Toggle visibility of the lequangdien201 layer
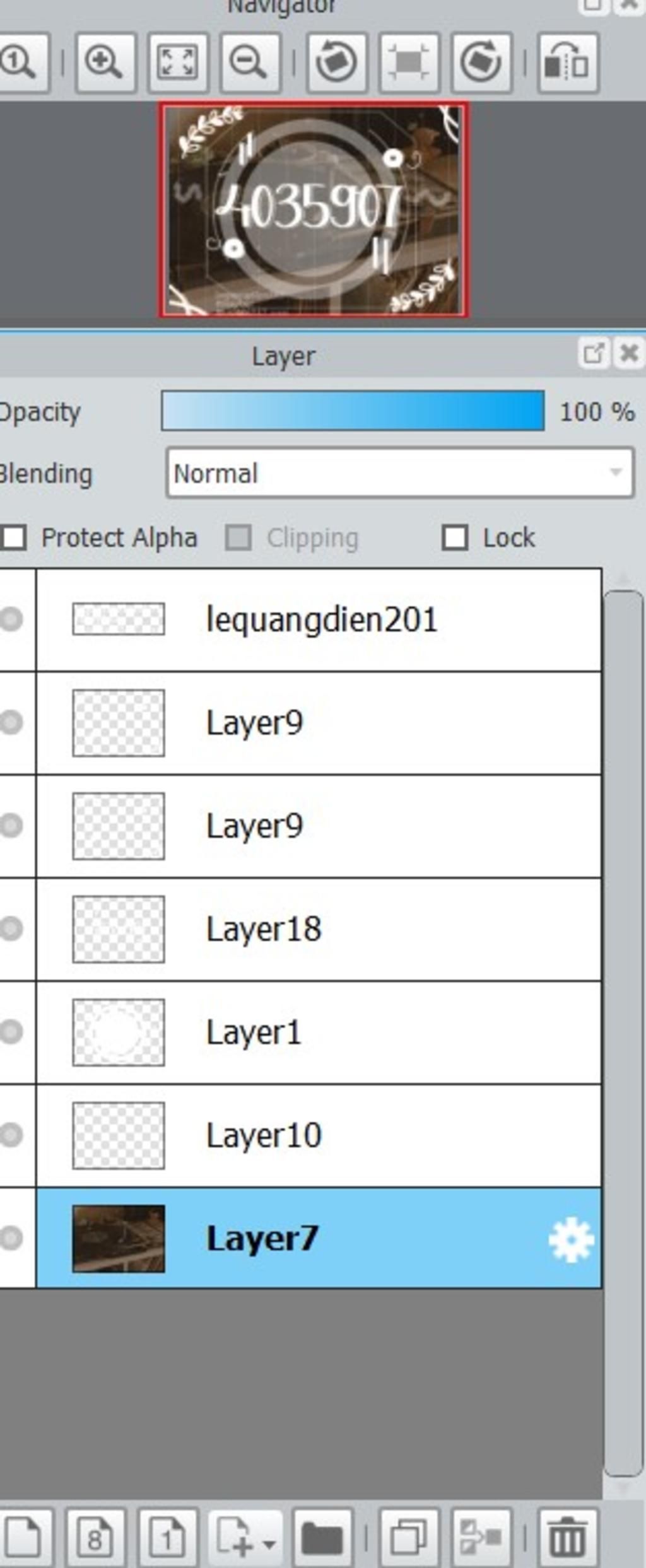The image size is (646, 1568). pyautogui.click(x=11, y=619)
